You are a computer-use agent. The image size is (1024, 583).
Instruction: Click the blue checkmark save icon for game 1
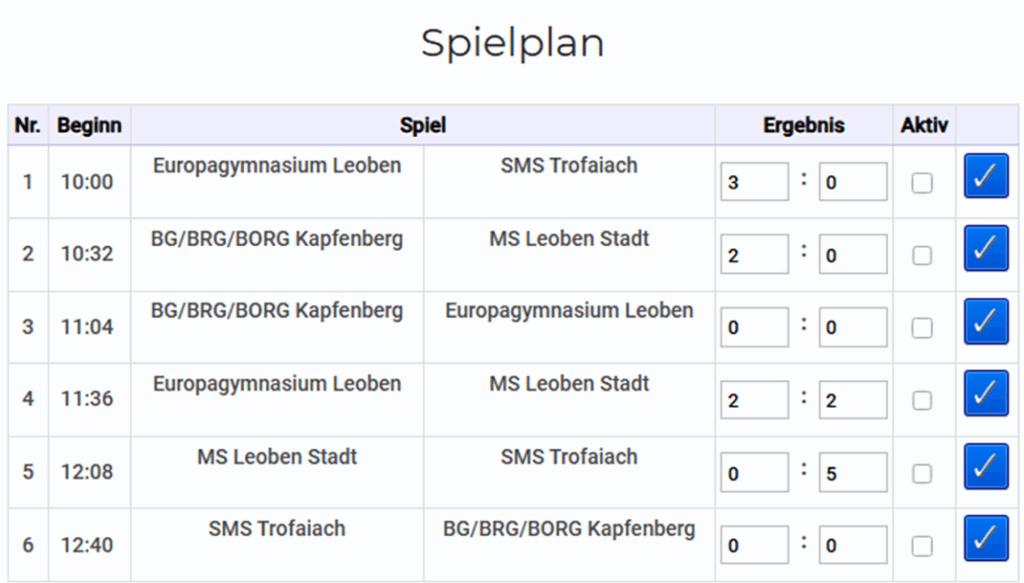point(985,176)
